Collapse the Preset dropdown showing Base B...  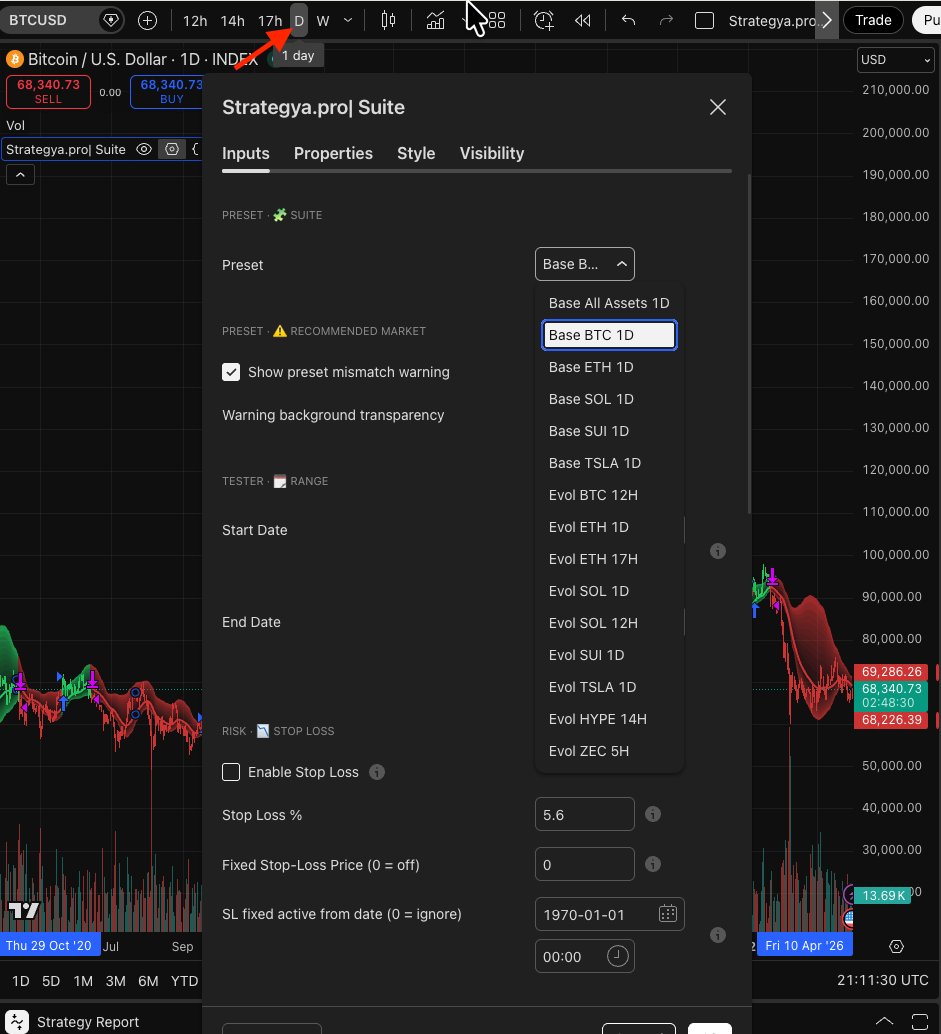tap(584, 264)
